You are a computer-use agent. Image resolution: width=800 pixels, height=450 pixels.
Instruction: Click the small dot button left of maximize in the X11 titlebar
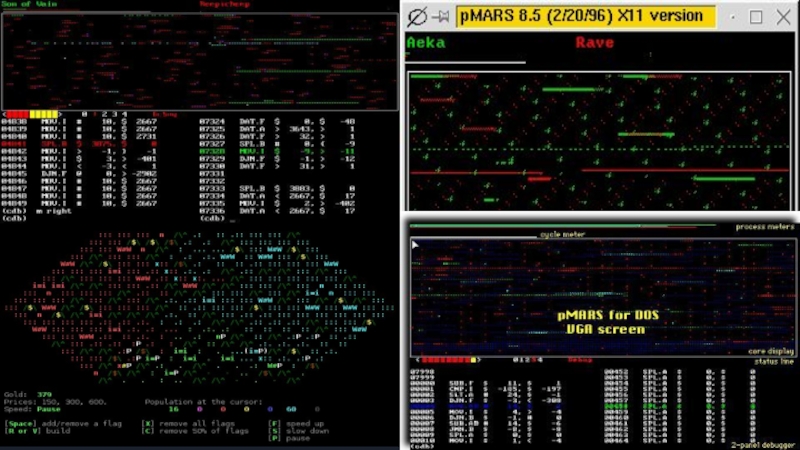[733, 17]
